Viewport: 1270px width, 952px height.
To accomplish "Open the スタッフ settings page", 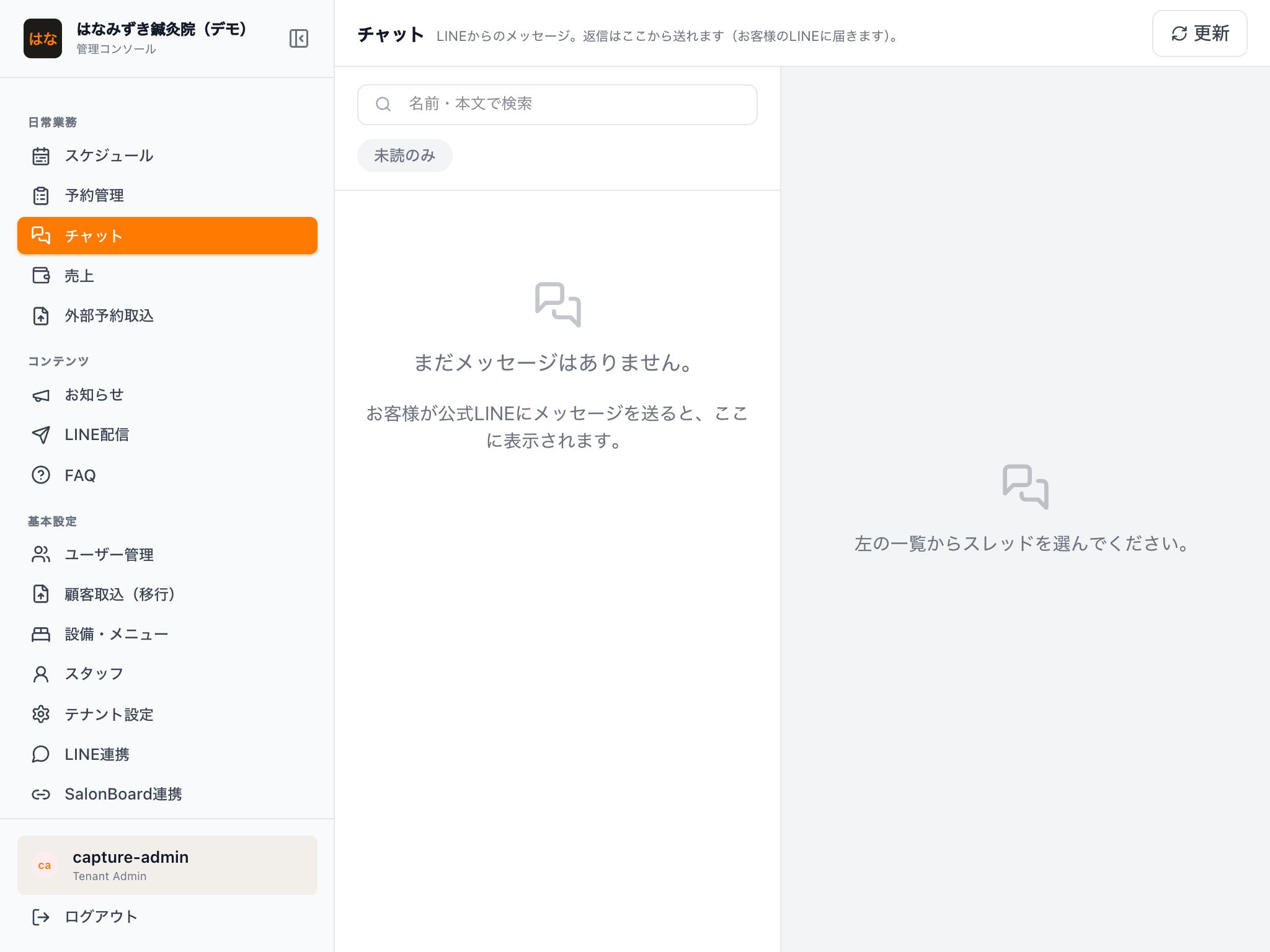I will 167,674.
